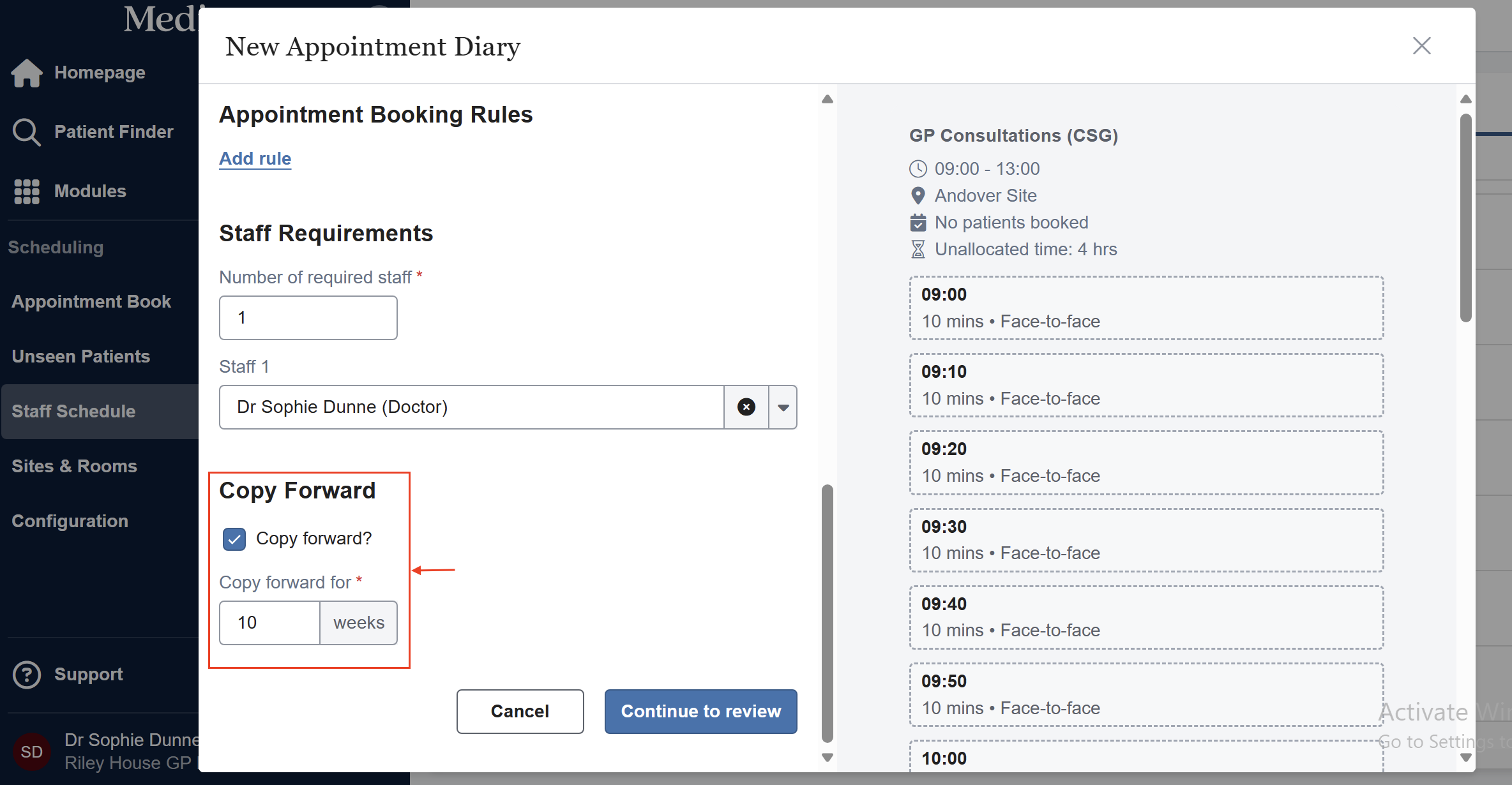Click the Patient Finder magnifier icon
Screen dimensions: 1512x785
[27, 132]
